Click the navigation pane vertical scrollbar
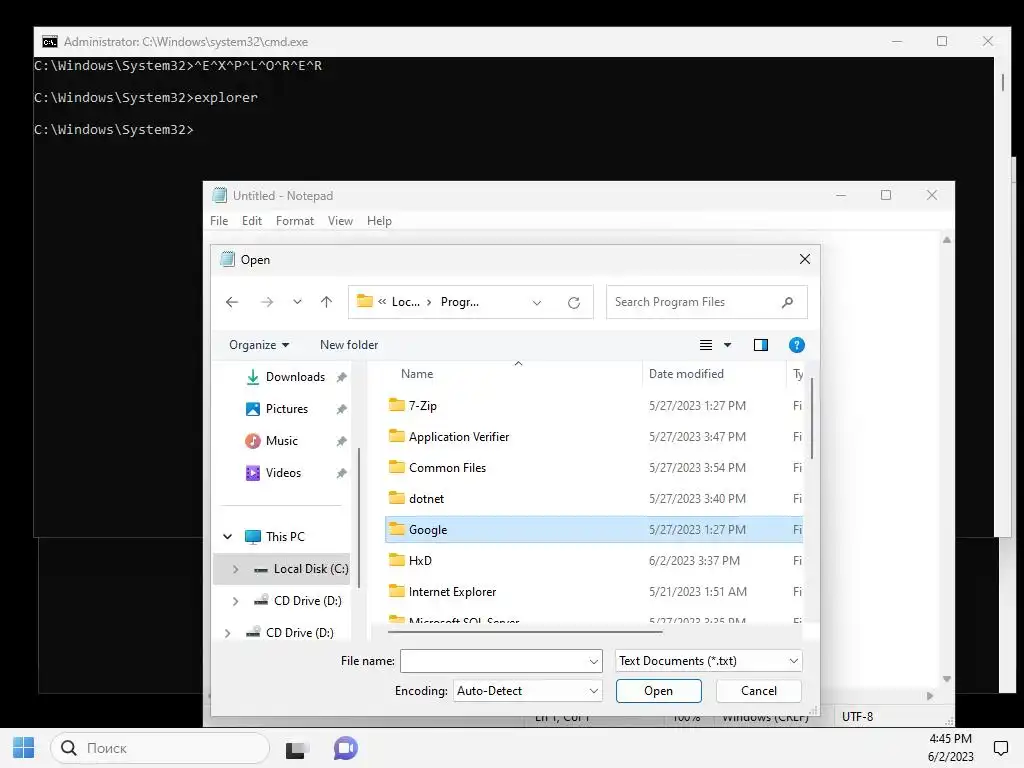The height and width of the screenshot is (768, 1024). 359,516
